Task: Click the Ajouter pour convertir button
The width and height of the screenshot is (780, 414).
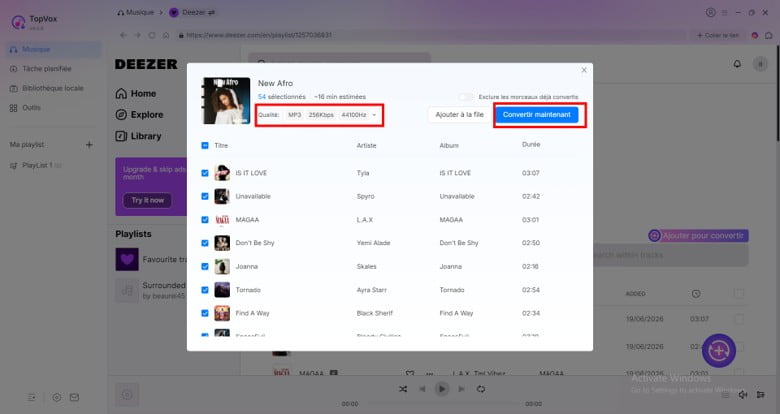Action: coord(698,235)
